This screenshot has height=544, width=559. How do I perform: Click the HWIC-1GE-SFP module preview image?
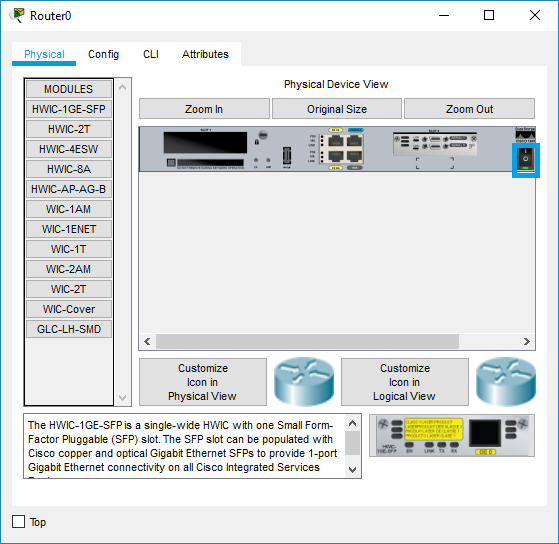pos(452,435)
